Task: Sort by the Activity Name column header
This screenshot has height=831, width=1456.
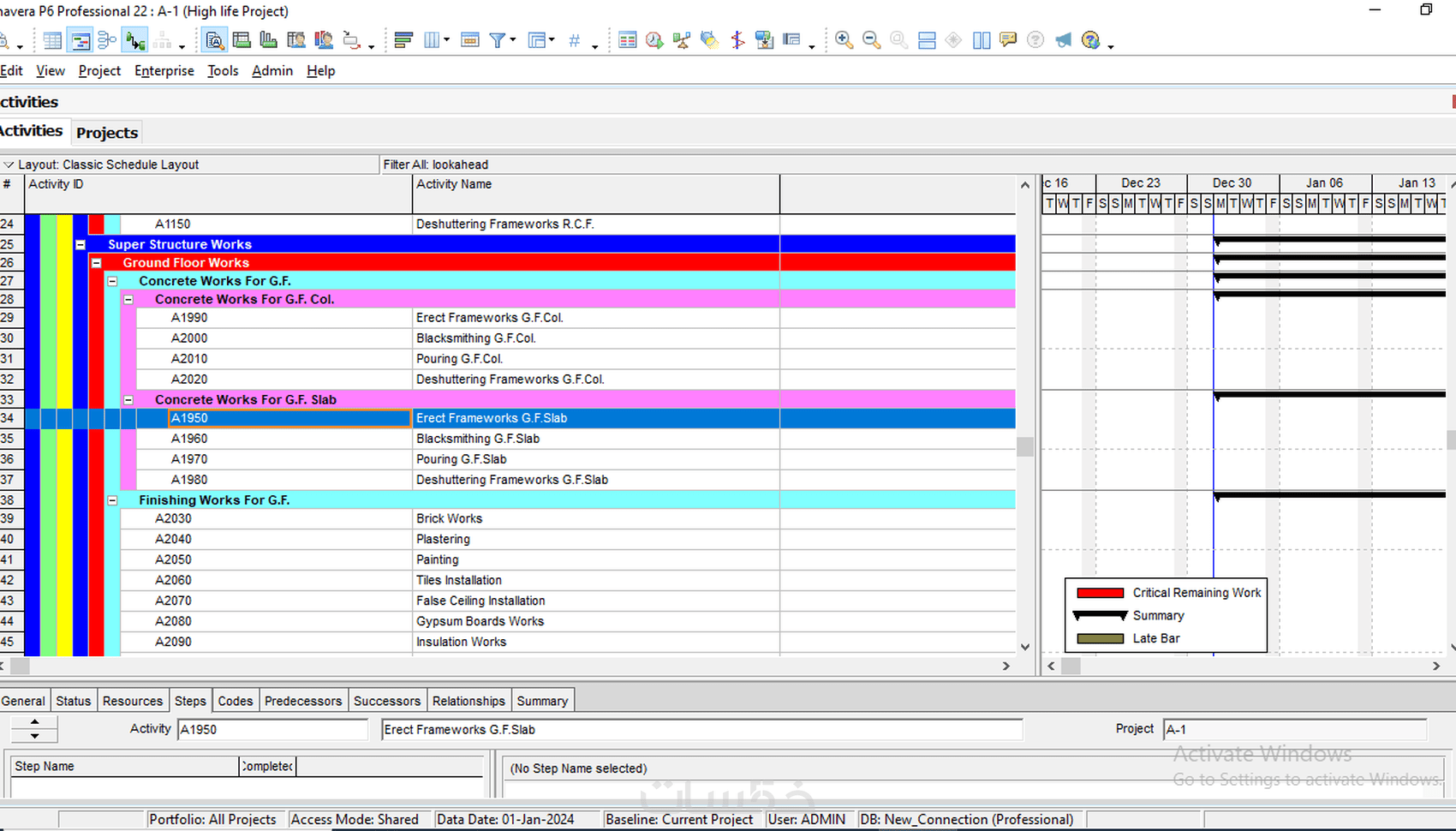Action: click(596, 194)
